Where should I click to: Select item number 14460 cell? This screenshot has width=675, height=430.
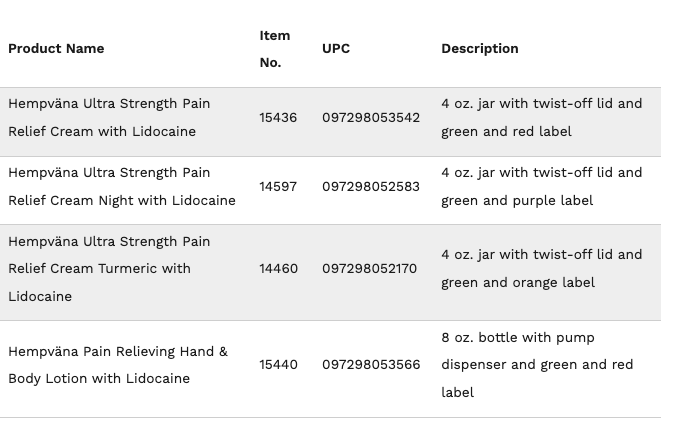point(279,269)
